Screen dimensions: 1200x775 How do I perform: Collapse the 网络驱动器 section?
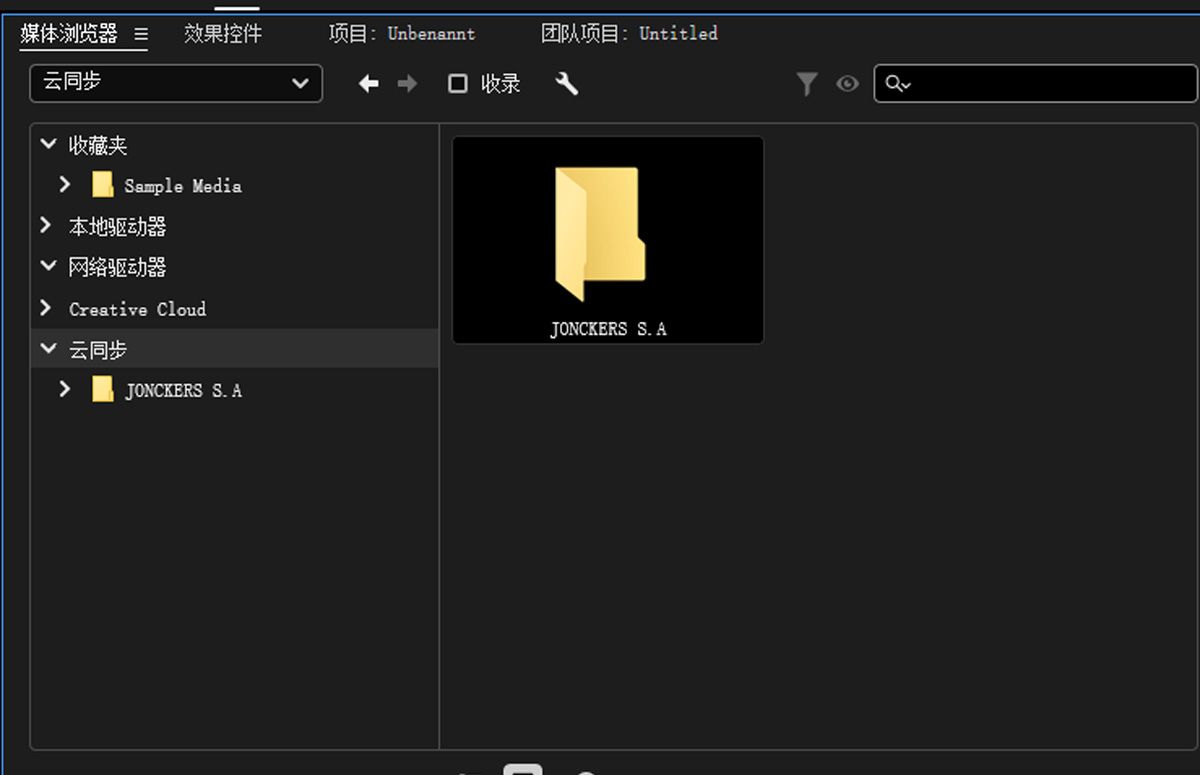pyautogui.click(x=47, y=266)
